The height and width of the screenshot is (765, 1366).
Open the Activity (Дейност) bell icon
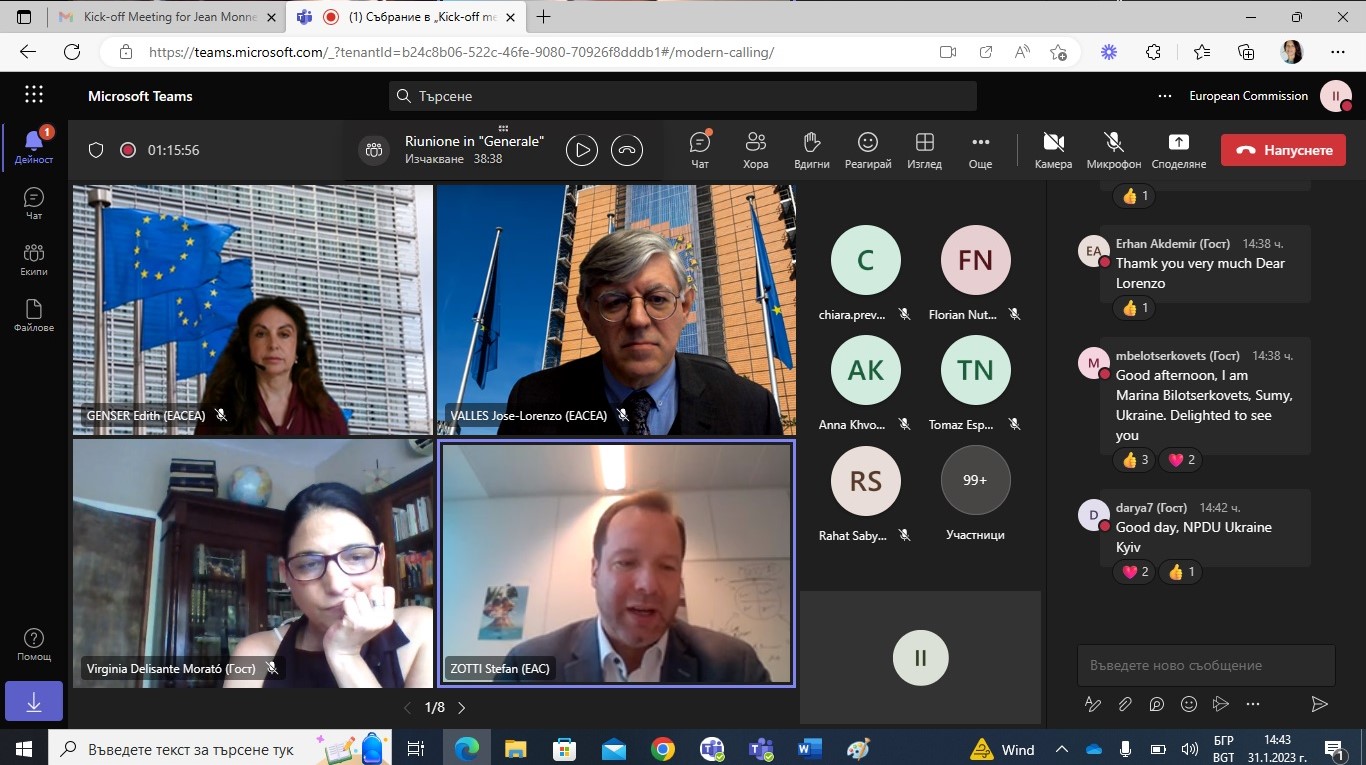pos(34,147)
